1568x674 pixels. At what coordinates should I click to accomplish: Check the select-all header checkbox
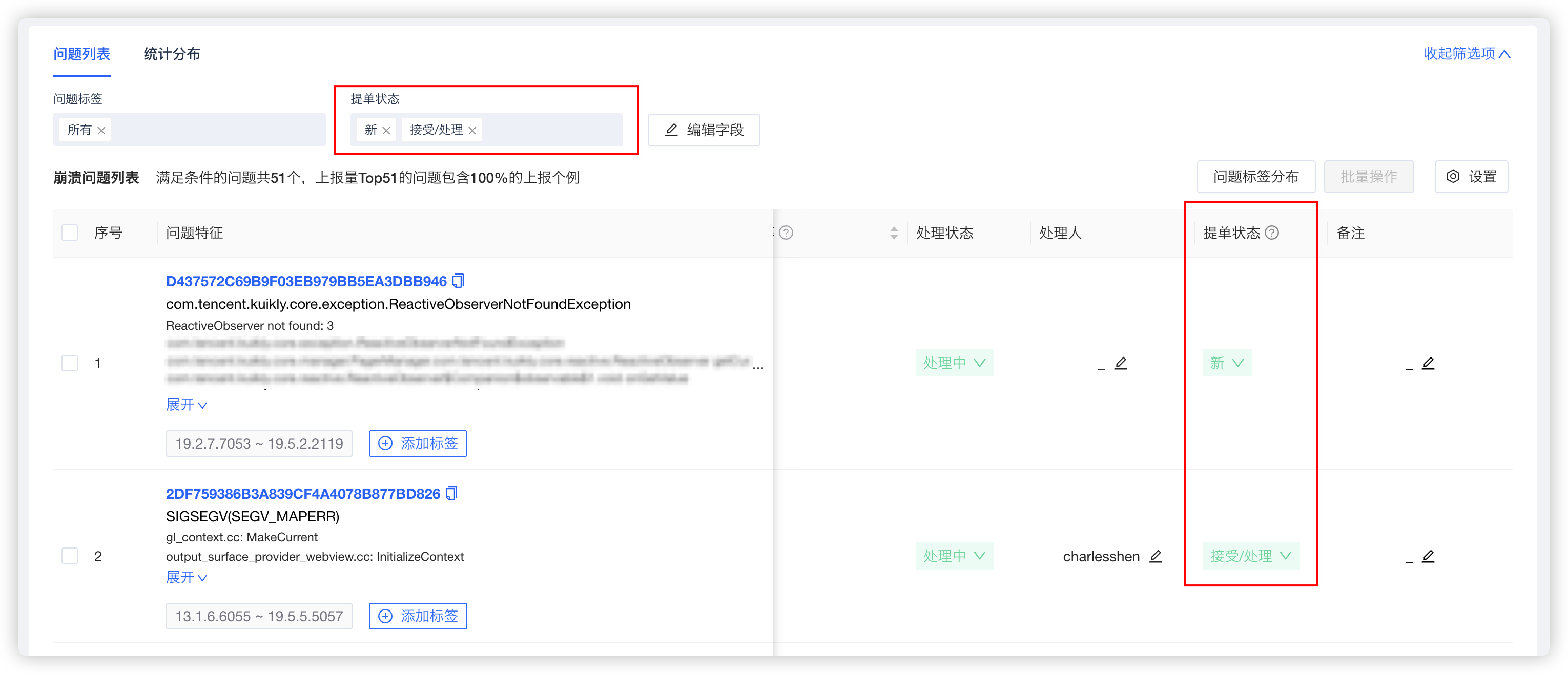[70, 233]
